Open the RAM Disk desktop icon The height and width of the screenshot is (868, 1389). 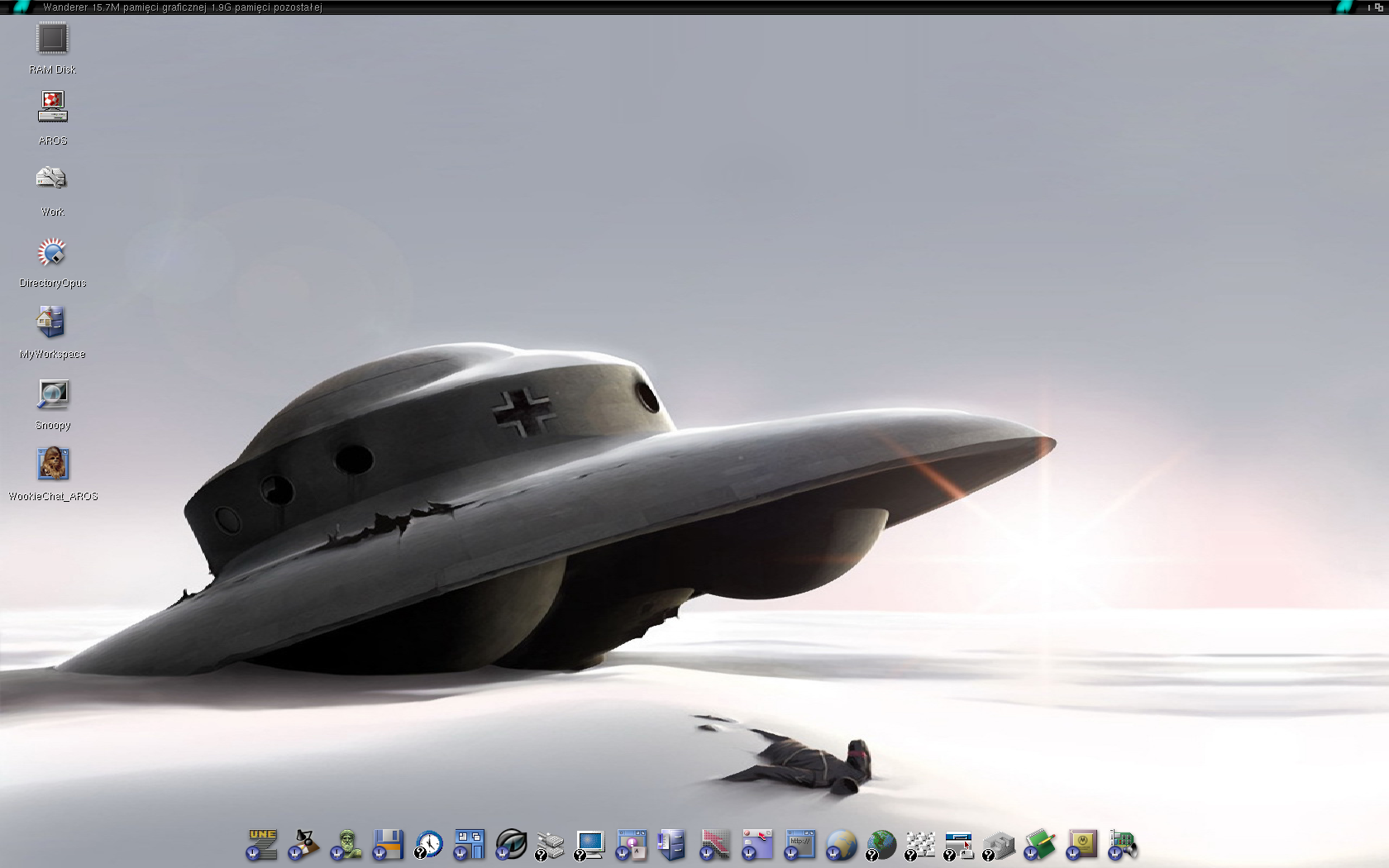click(52, 39)
